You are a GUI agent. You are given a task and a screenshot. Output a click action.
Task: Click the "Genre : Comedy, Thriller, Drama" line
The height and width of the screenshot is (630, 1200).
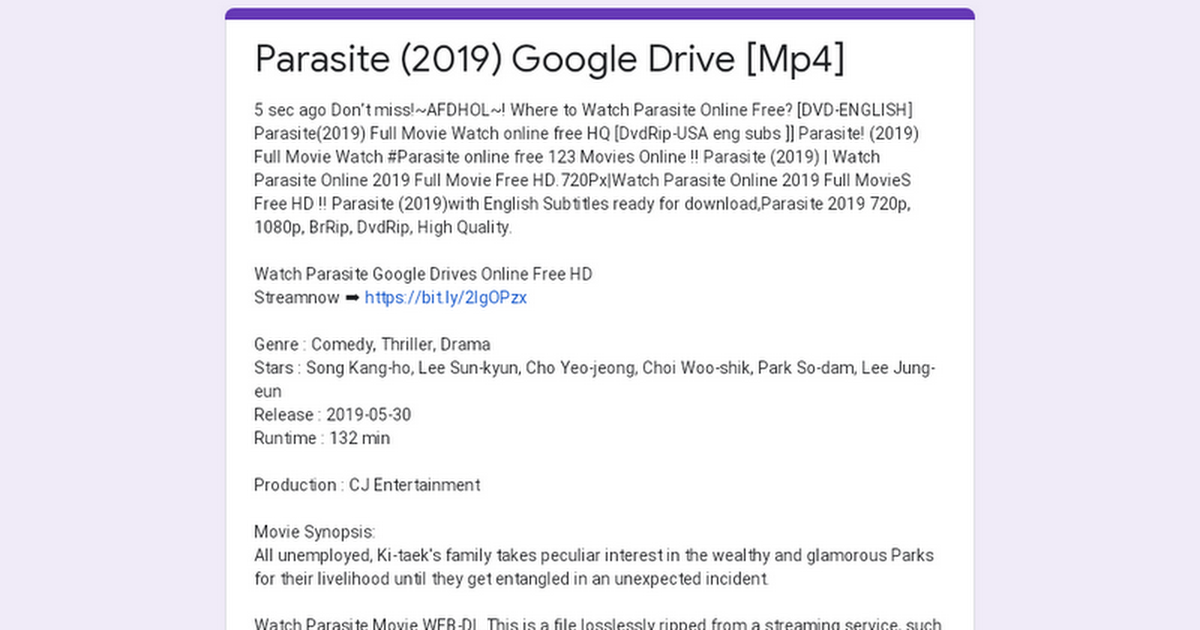click(372, 344)
